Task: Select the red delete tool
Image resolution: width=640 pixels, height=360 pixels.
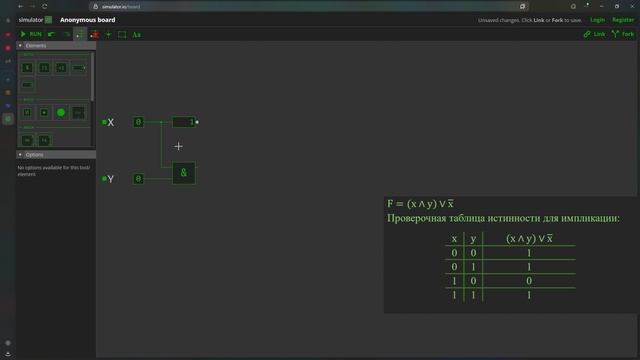Action: [94, 35]
